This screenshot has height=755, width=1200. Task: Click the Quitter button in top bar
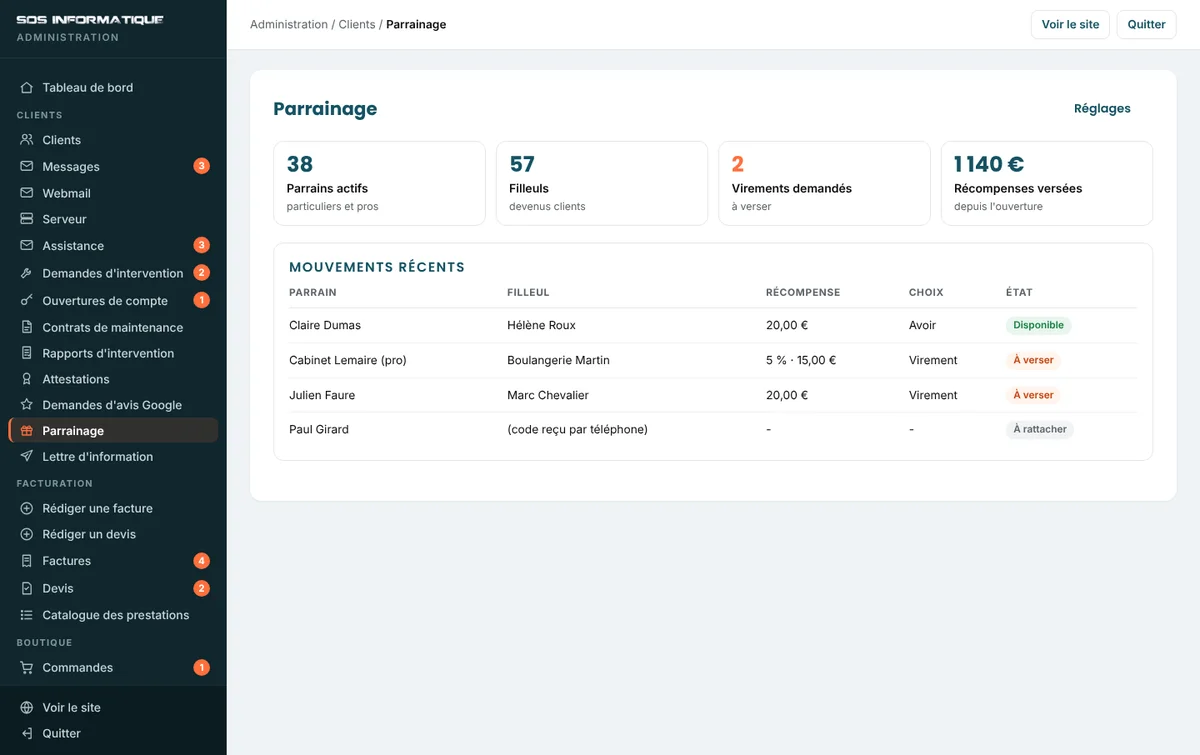[x=1146, y=24]
